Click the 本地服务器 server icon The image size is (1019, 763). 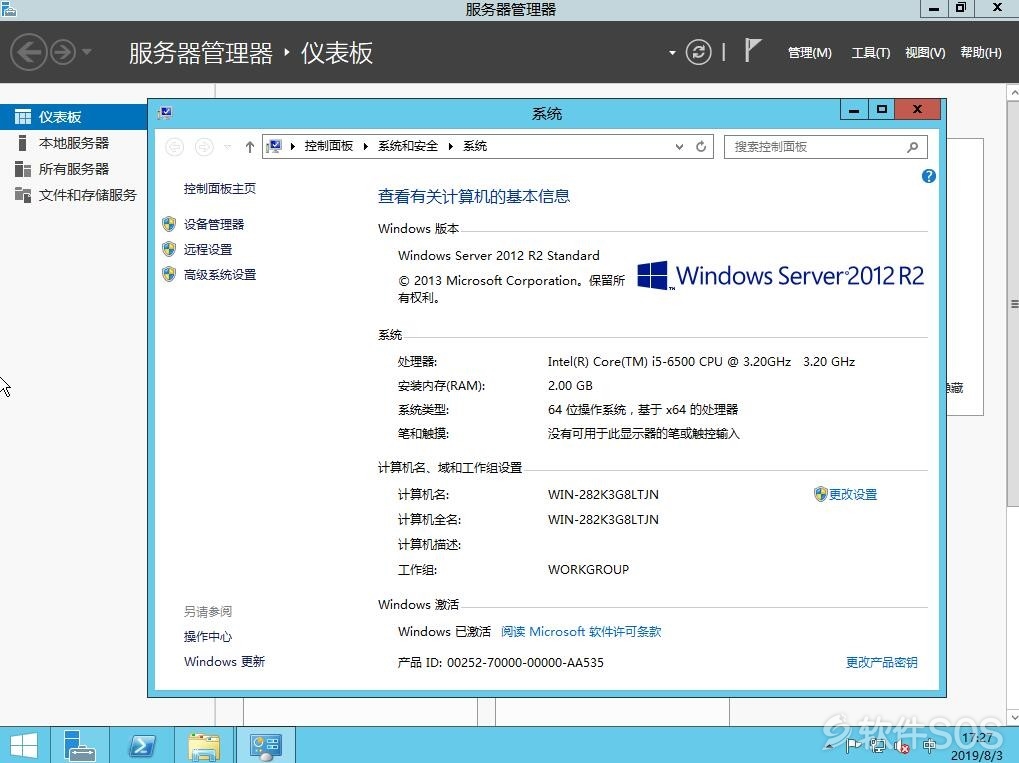point(23,143)
